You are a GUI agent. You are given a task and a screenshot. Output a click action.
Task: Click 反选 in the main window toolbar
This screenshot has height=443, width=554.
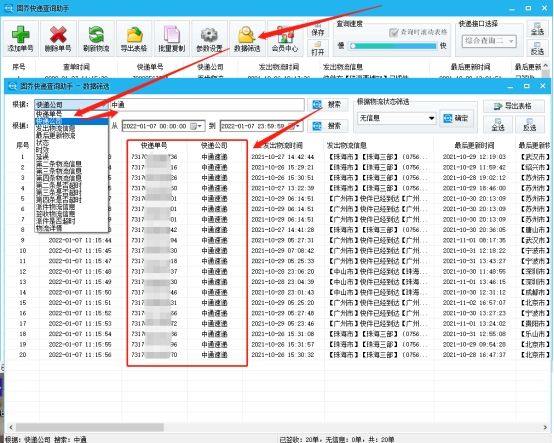pos(537,48)
